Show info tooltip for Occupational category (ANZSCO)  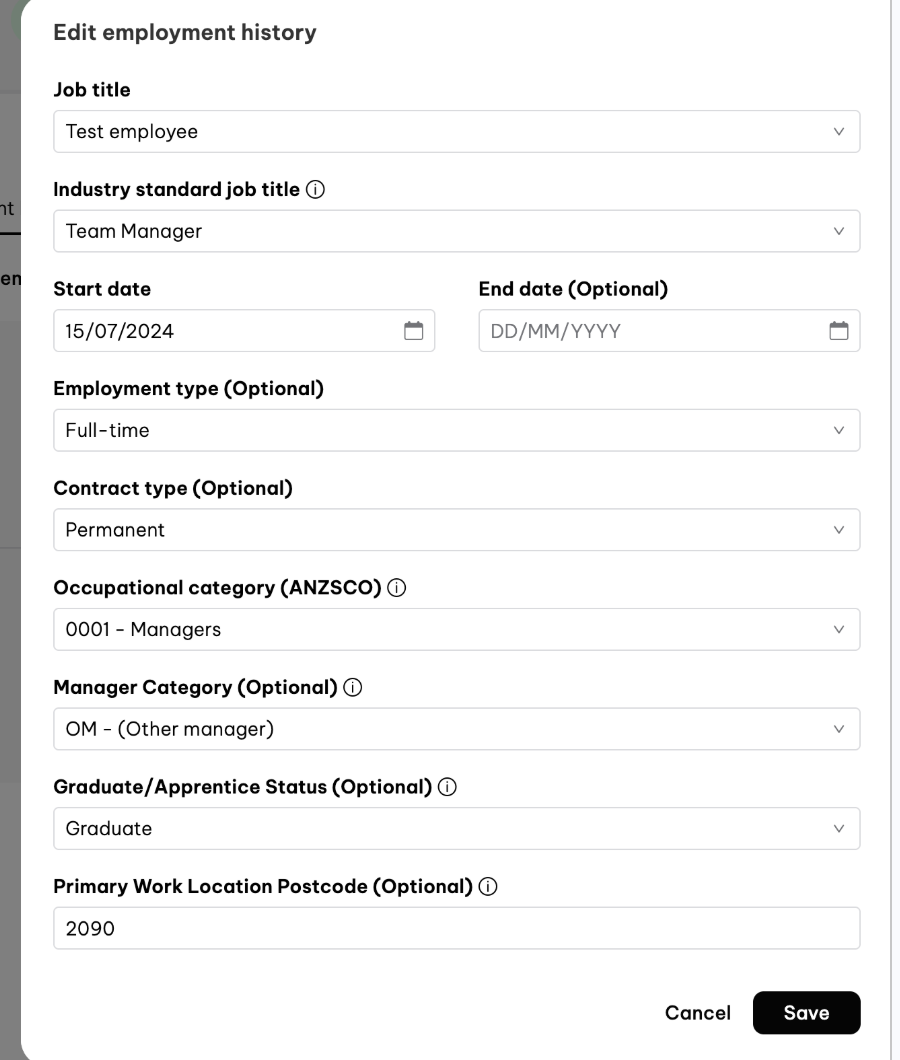[396, 587]
